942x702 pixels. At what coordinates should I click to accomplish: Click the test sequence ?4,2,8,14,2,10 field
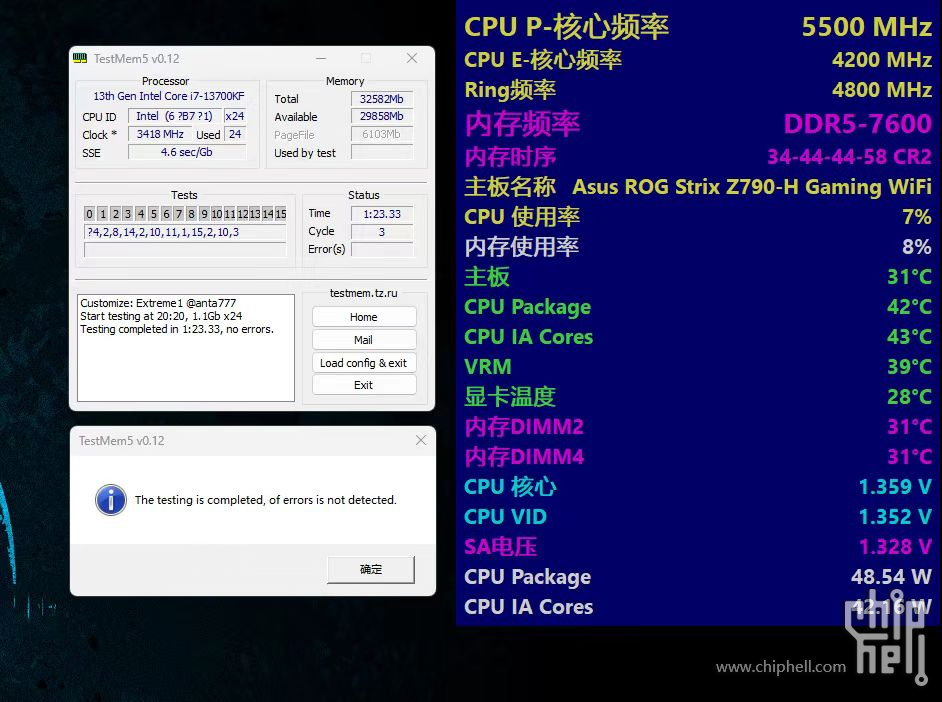tap(185, 232)
